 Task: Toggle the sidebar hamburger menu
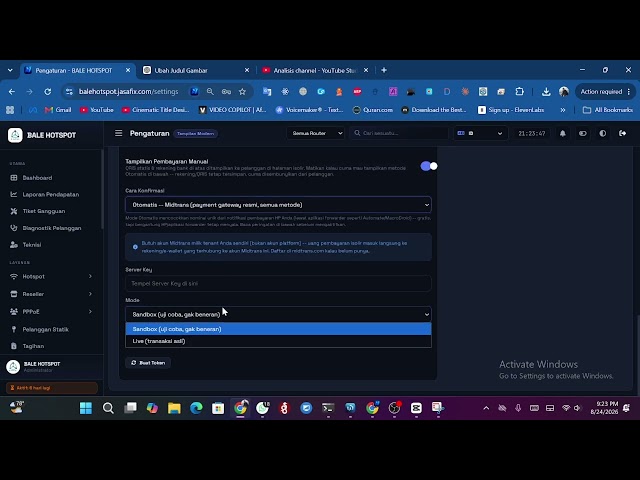pos(118,133)
